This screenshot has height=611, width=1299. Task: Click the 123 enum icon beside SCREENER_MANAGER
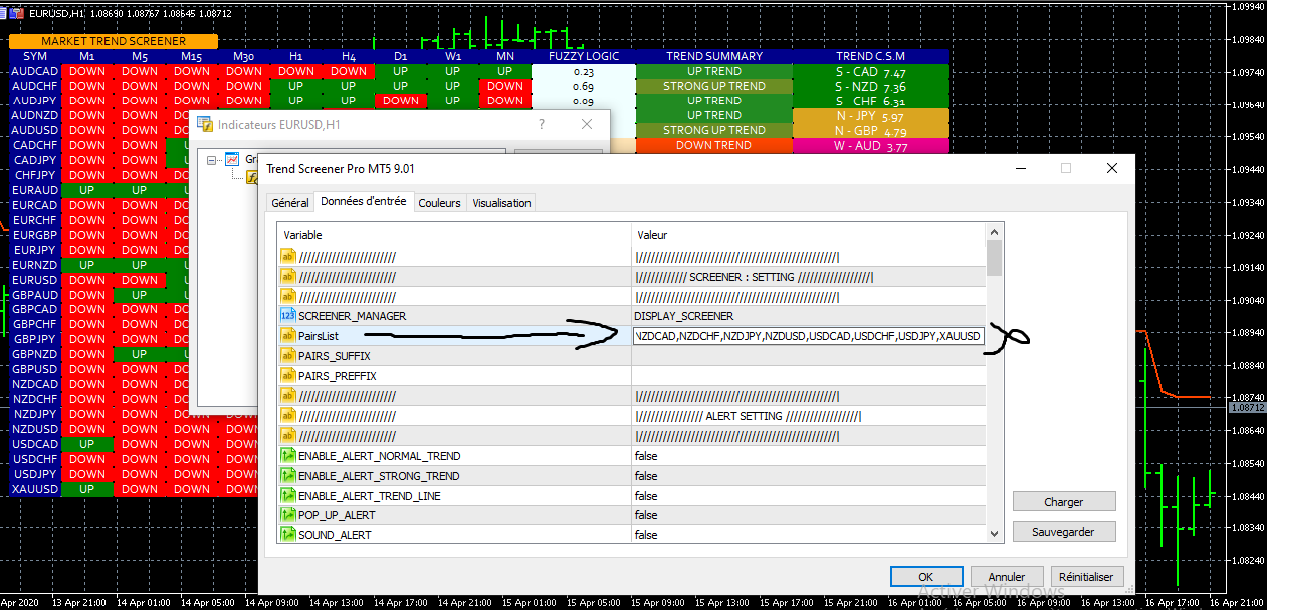click(x=287, y=316)
